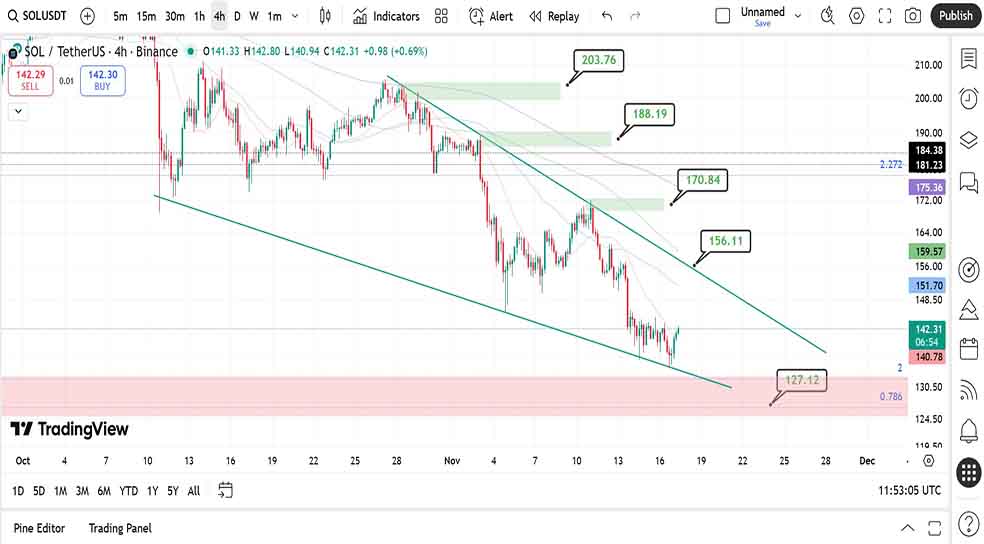Open the Pine Editor tab
984x544 pixels.
tap(40, 528)
